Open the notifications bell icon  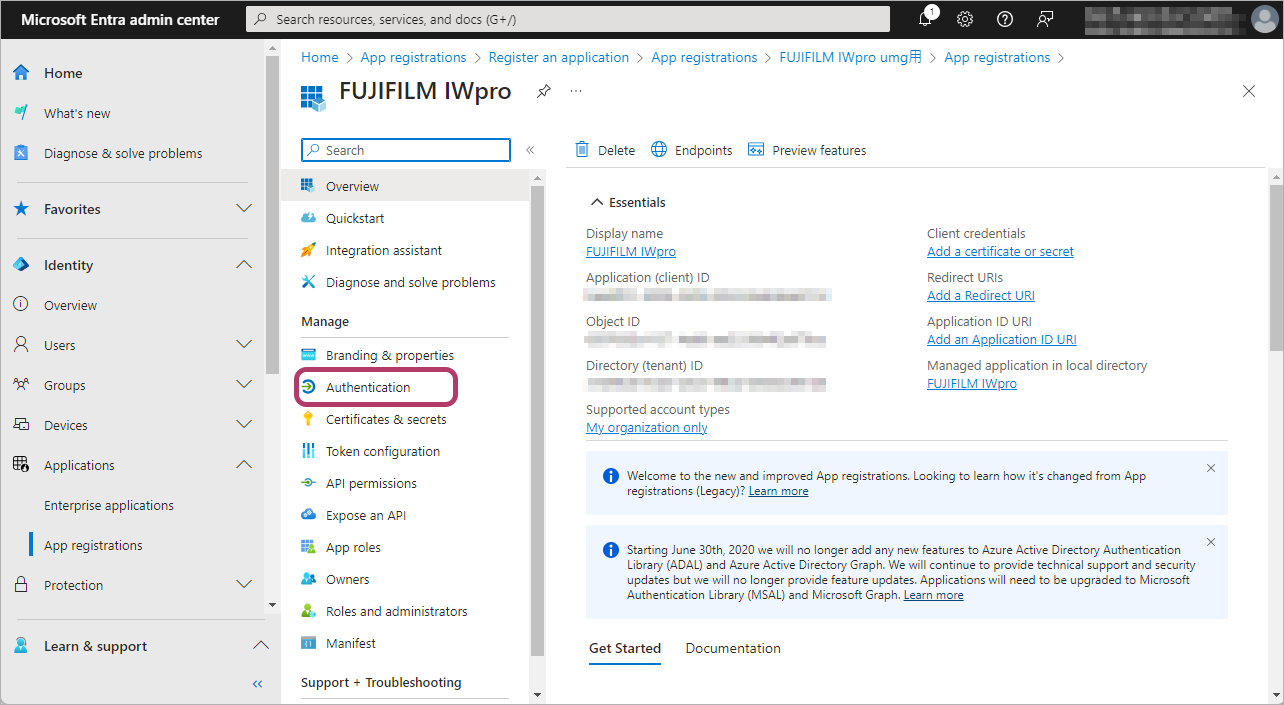[x=925, y=19]
